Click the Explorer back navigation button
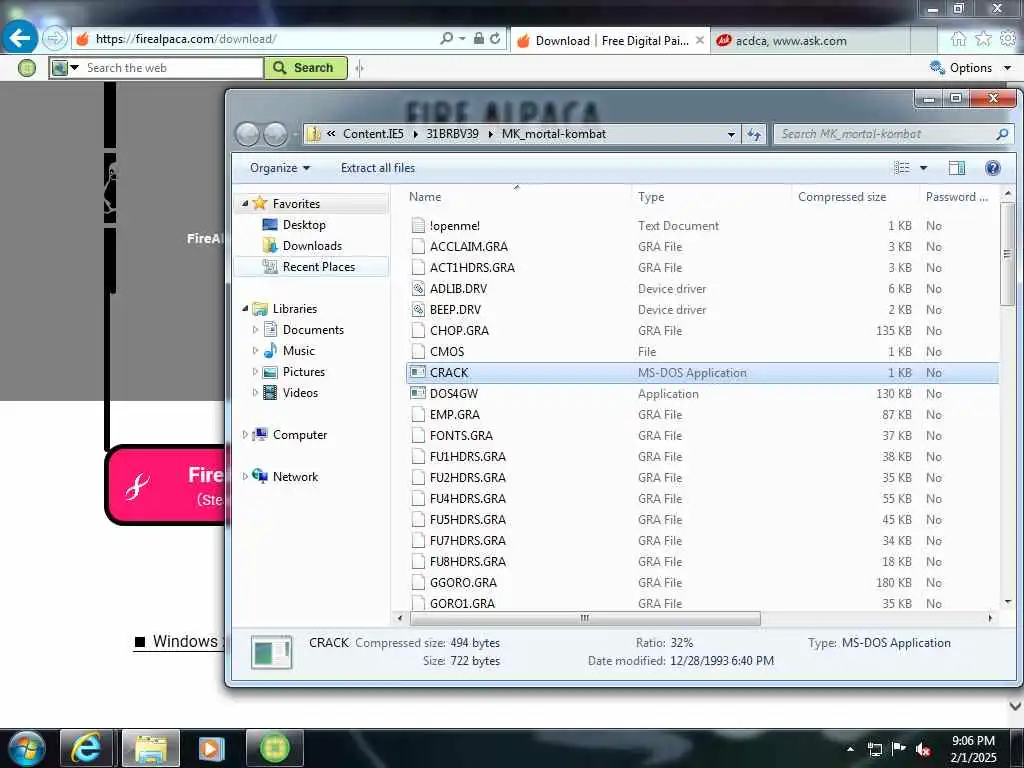 (248, 134)
